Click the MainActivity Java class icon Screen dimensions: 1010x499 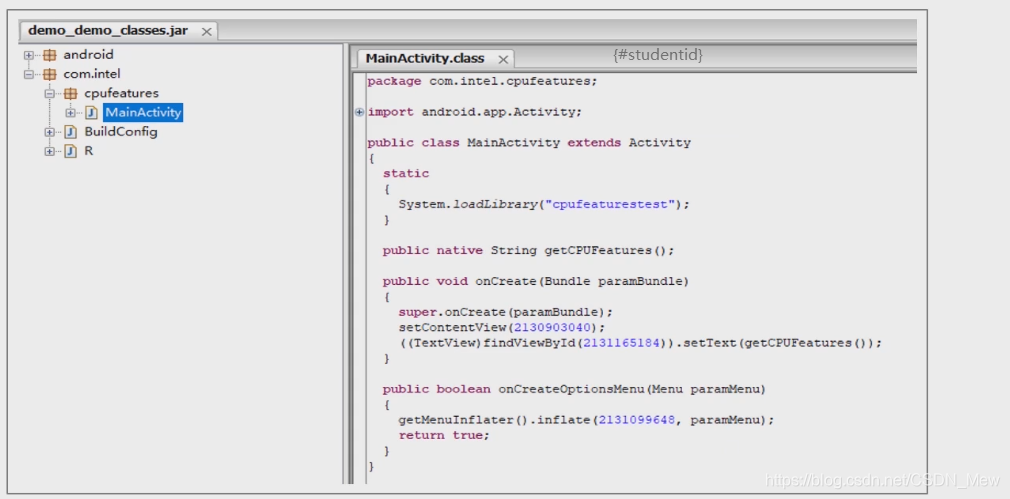(x=91, y=113)
